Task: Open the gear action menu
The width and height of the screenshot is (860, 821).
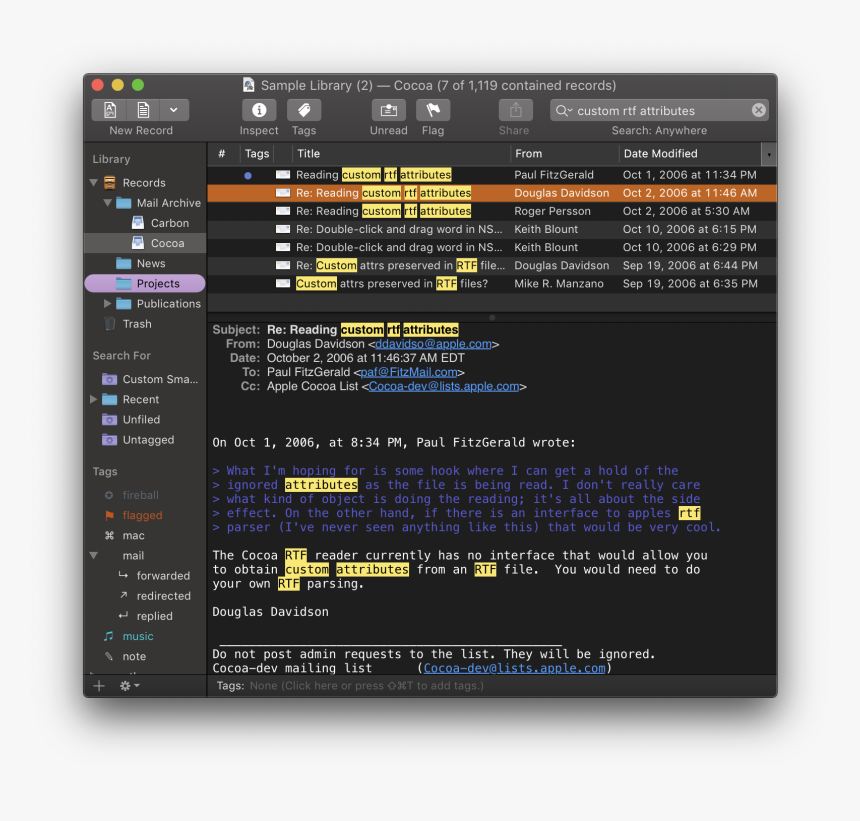Action: 129,686
